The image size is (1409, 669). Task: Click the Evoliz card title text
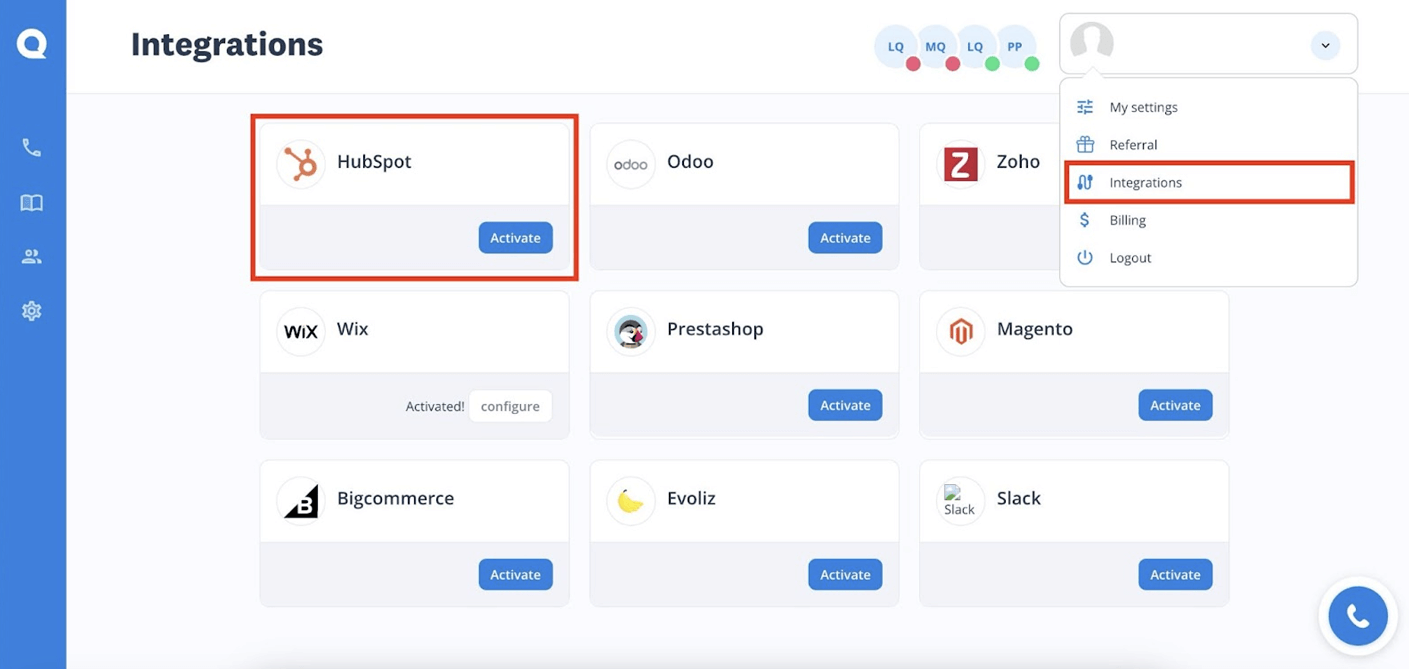click(x=691, y=498)
